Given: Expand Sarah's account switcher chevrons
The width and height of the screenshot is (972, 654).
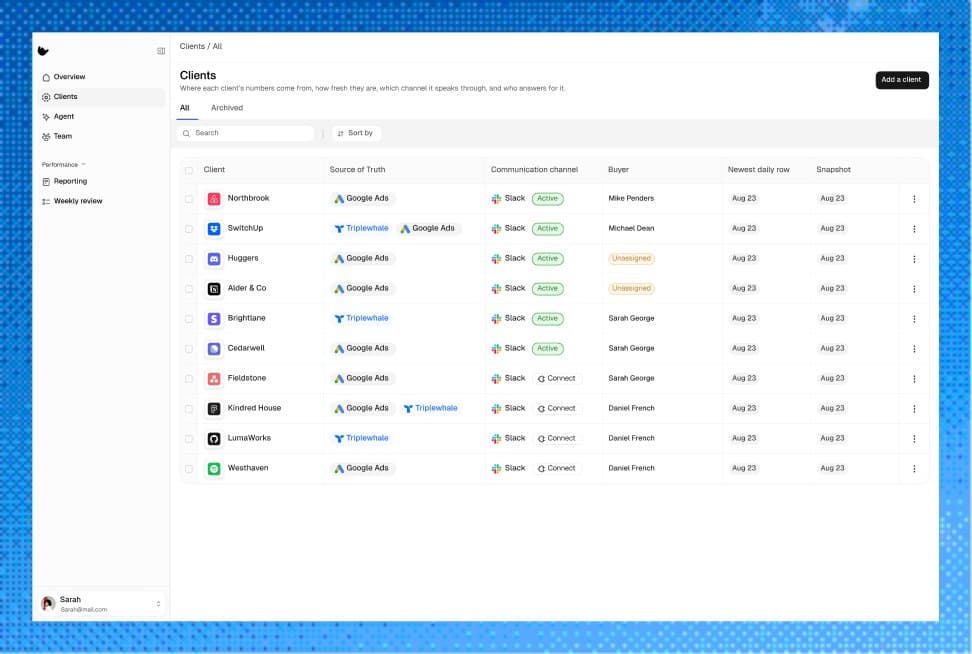Looking at the screenshot, I should click(x=159, y=604).
